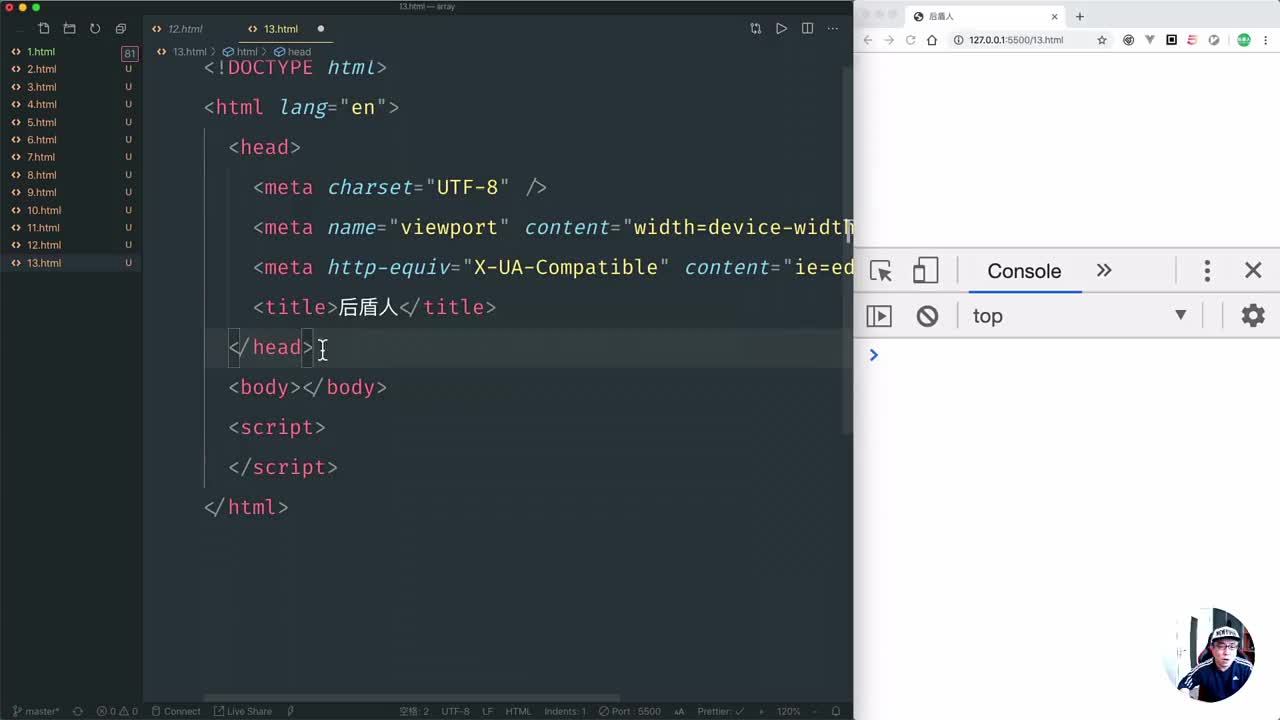
Task: Open DevTools customize three-dot menu
Action: coord(1207,271)
